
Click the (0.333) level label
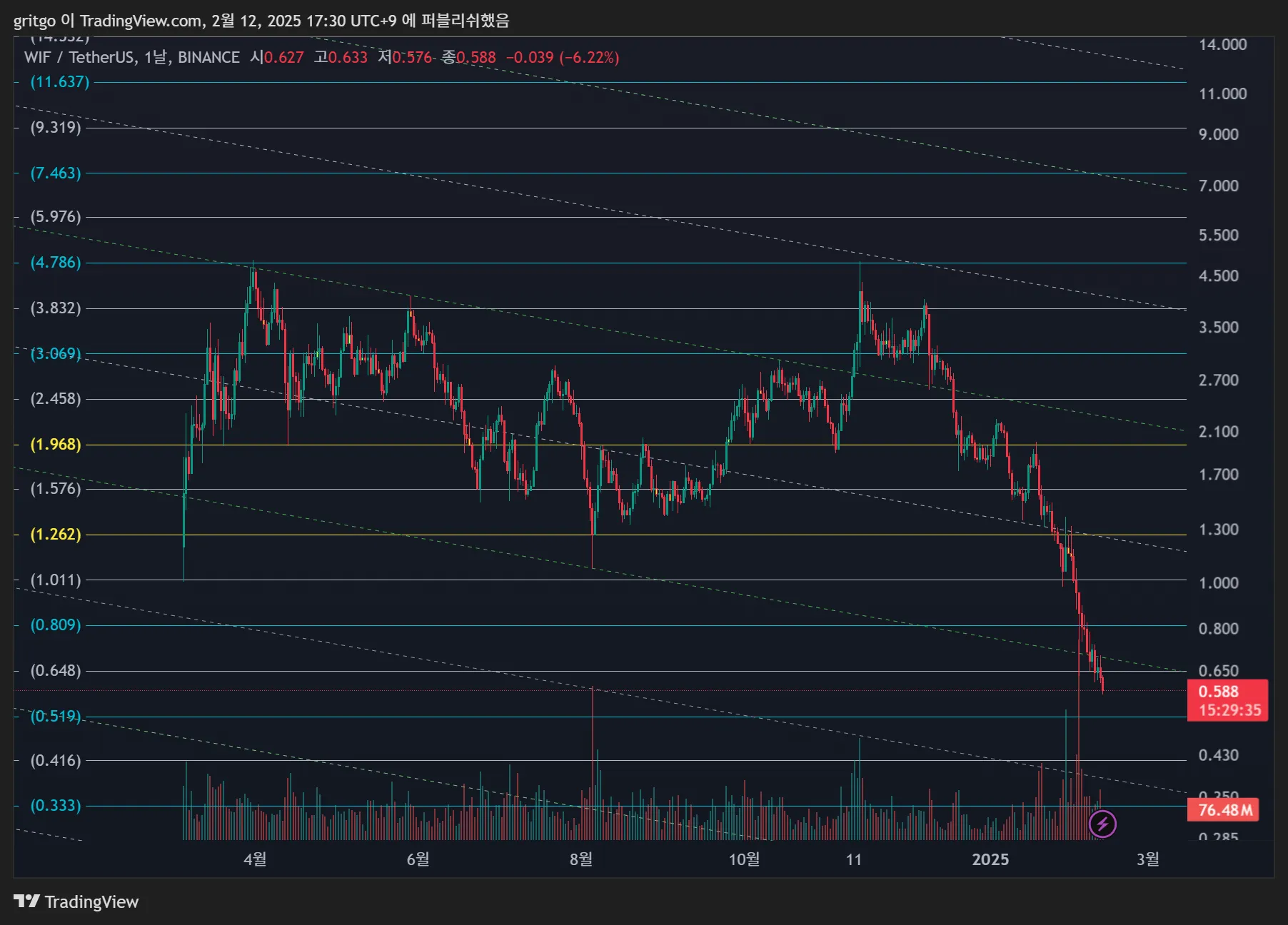pyautogui.click(x=56, y=806)
